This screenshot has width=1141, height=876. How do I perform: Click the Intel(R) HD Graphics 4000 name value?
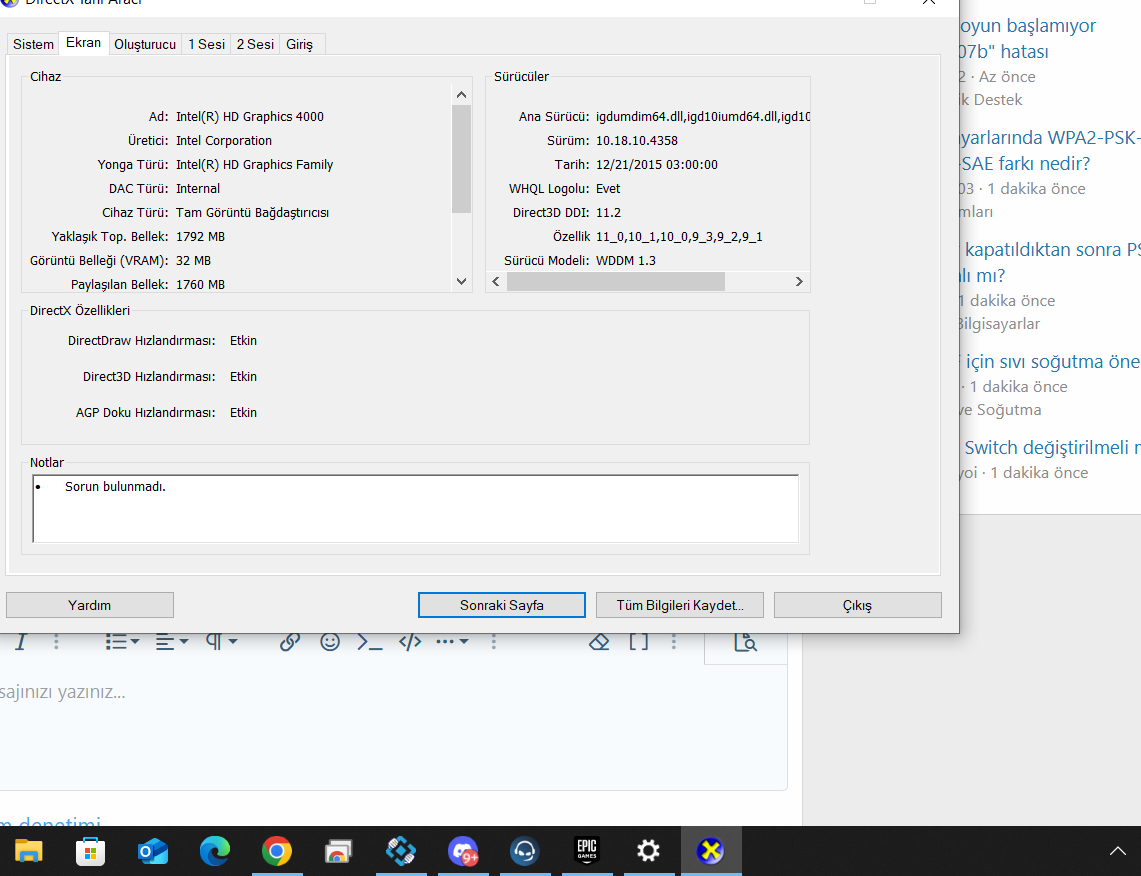250,116
